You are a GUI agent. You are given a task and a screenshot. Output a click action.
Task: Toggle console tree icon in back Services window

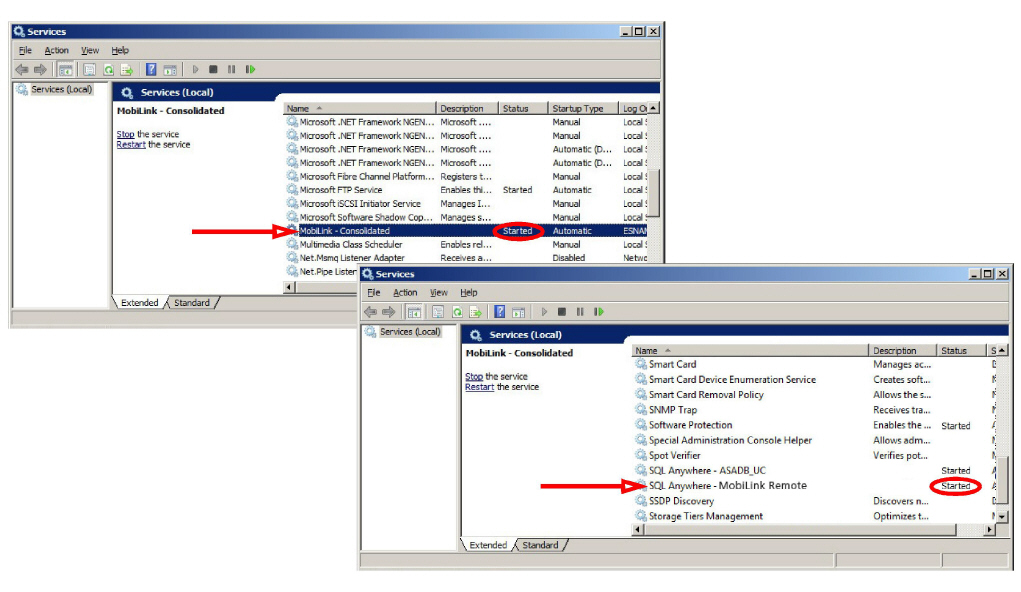[65, 69]
